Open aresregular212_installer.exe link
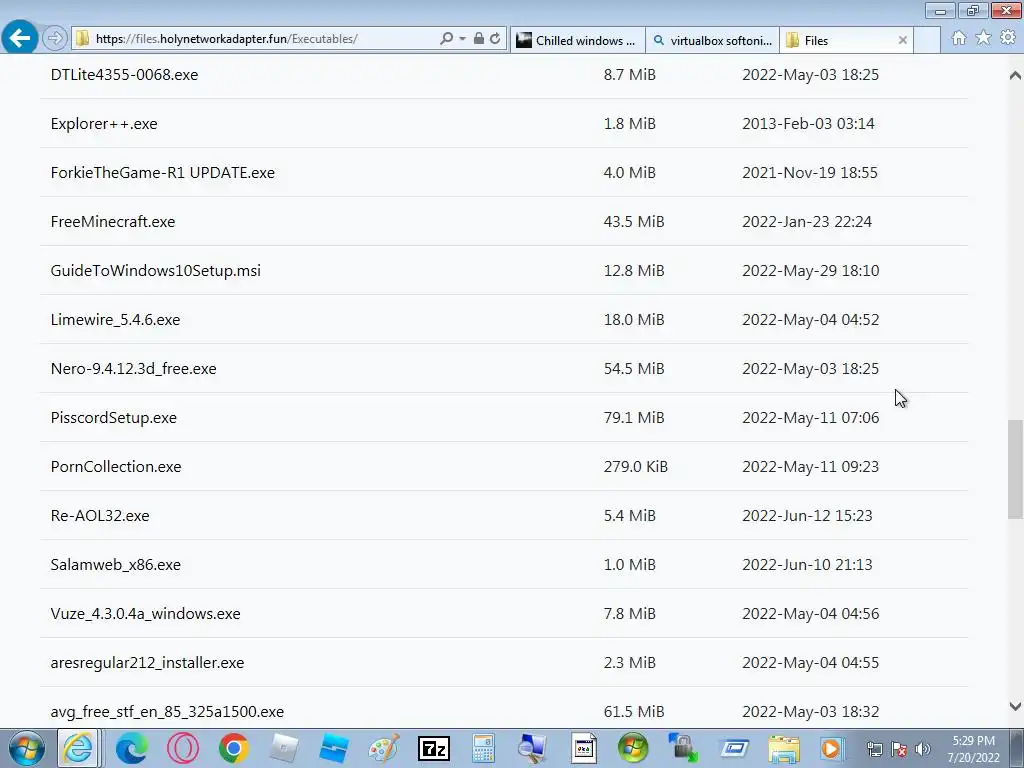1024x768 pixels. (147, 662)
